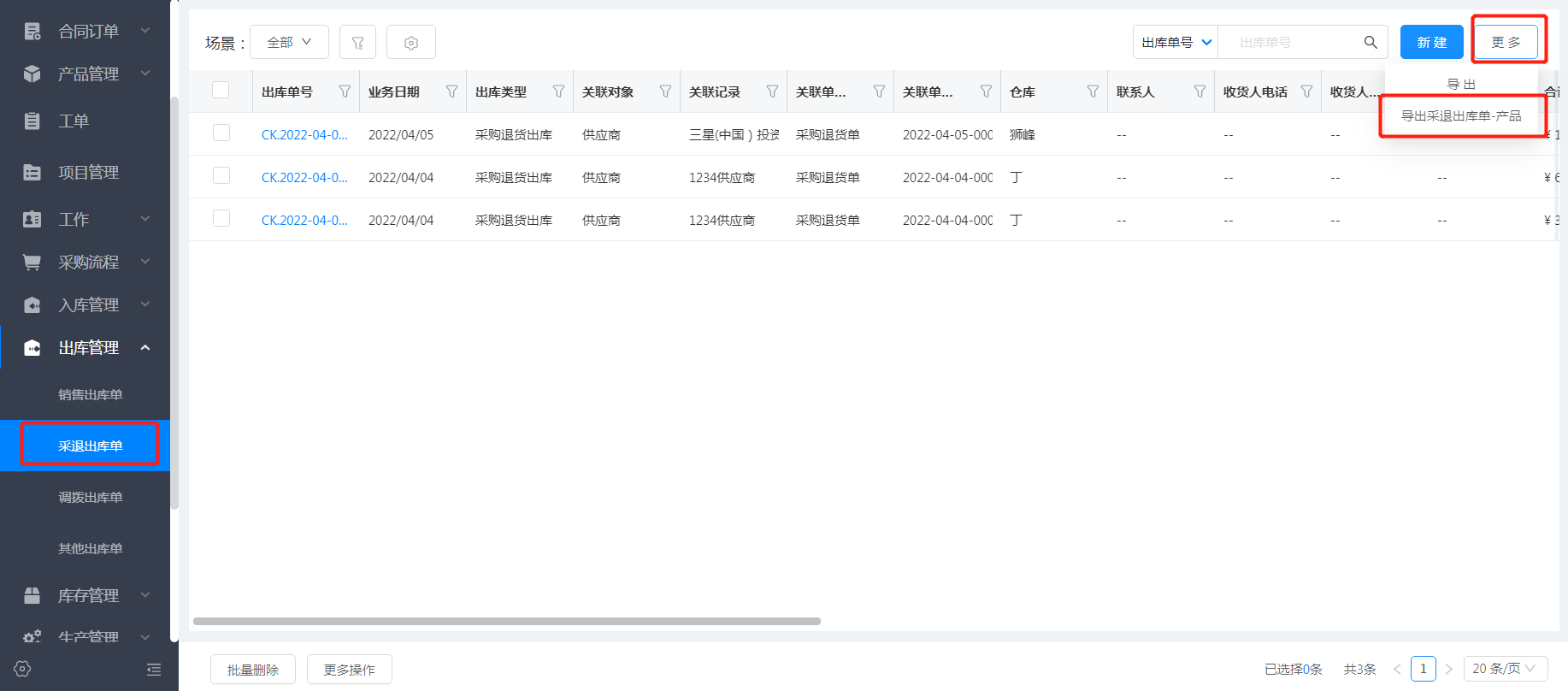The image size is (1568, 691).
Task: Click the 工单 clipboard icon
Action: 32,121
